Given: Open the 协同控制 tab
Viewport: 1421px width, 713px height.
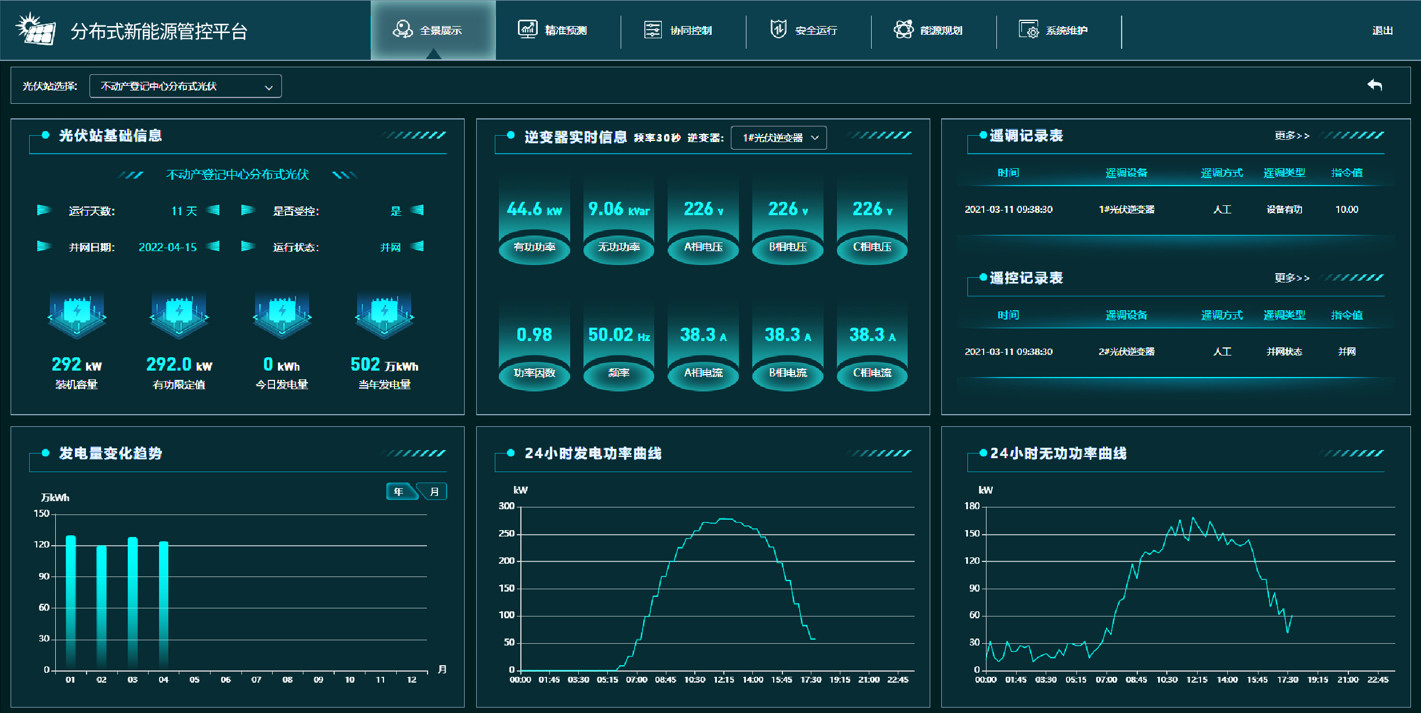Looking at the screenshot, I should (x=678, y=30).
